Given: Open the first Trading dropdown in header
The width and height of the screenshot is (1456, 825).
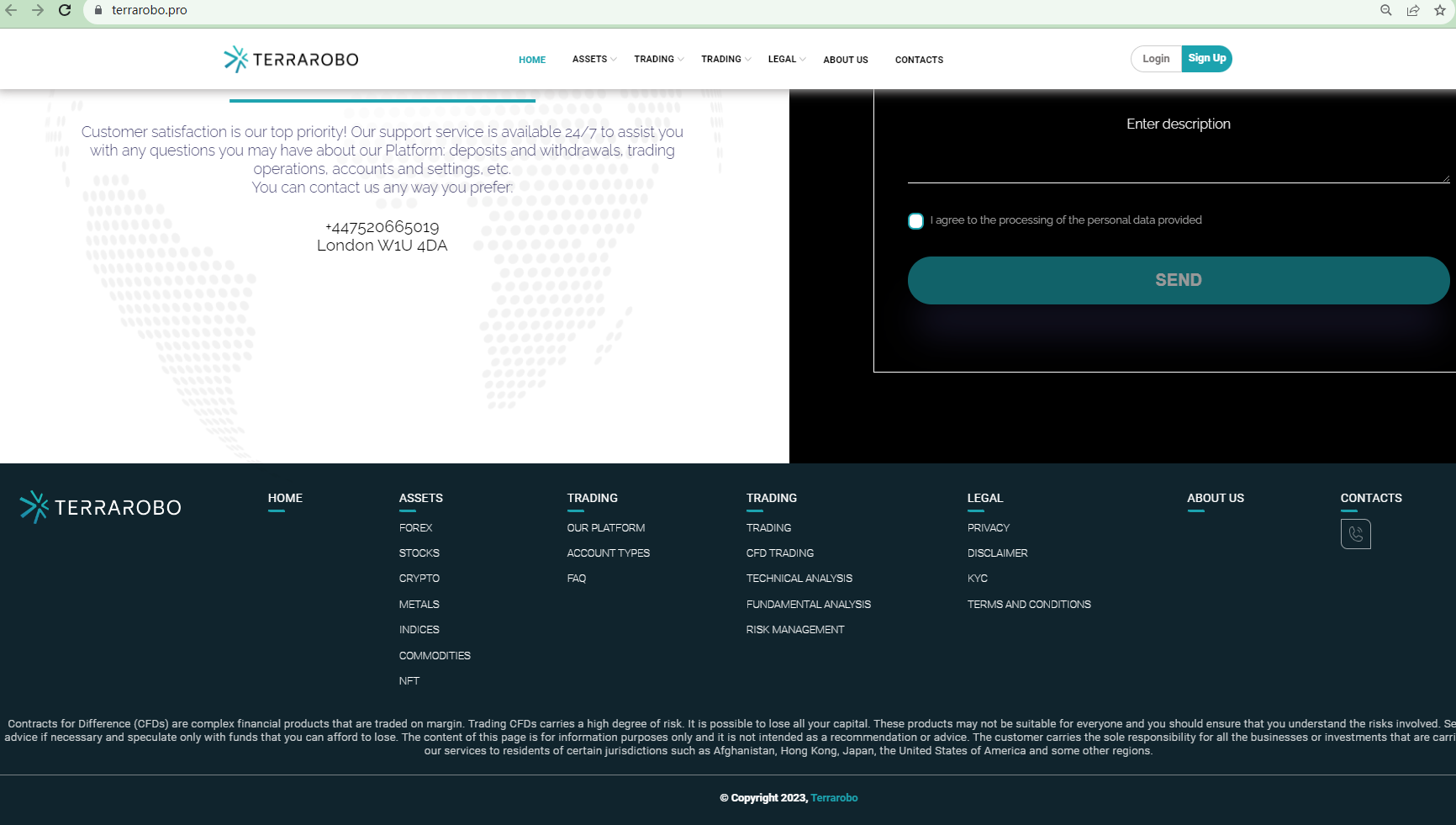Looking at the screenshot, I should [x=658, y=60].
